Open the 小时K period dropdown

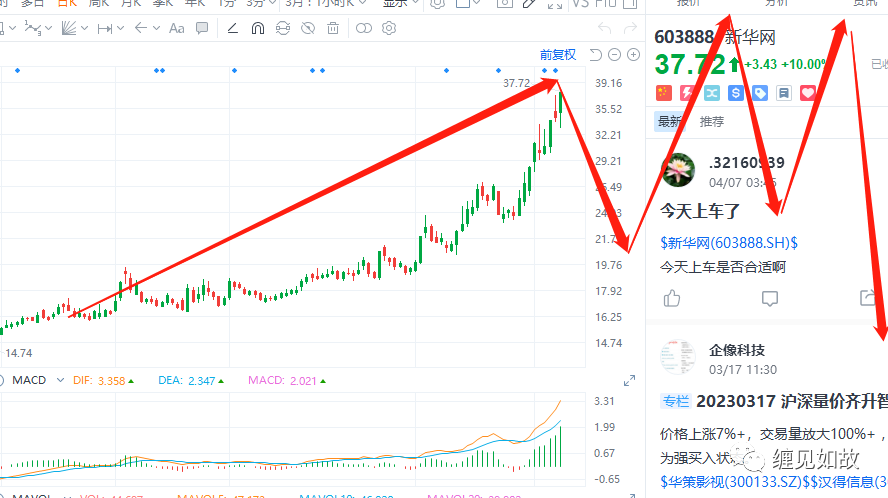click(x=341, y=3)
